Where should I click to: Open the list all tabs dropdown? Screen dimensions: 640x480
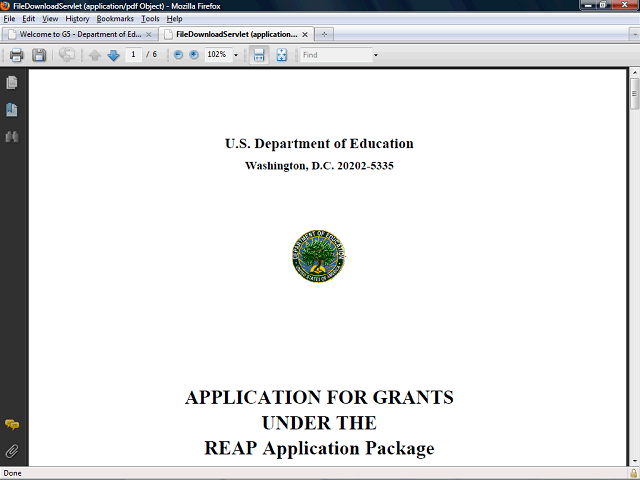point(634,35)
